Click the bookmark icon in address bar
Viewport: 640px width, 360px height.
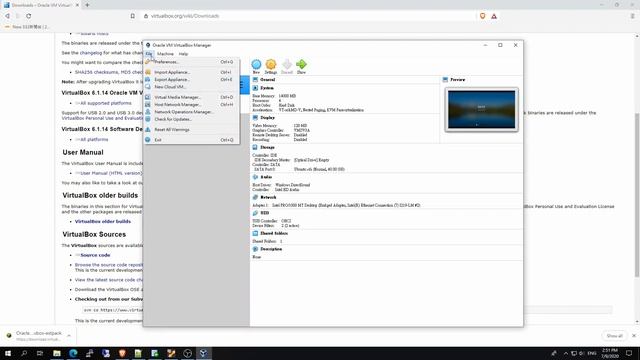(x=133, y=16)
